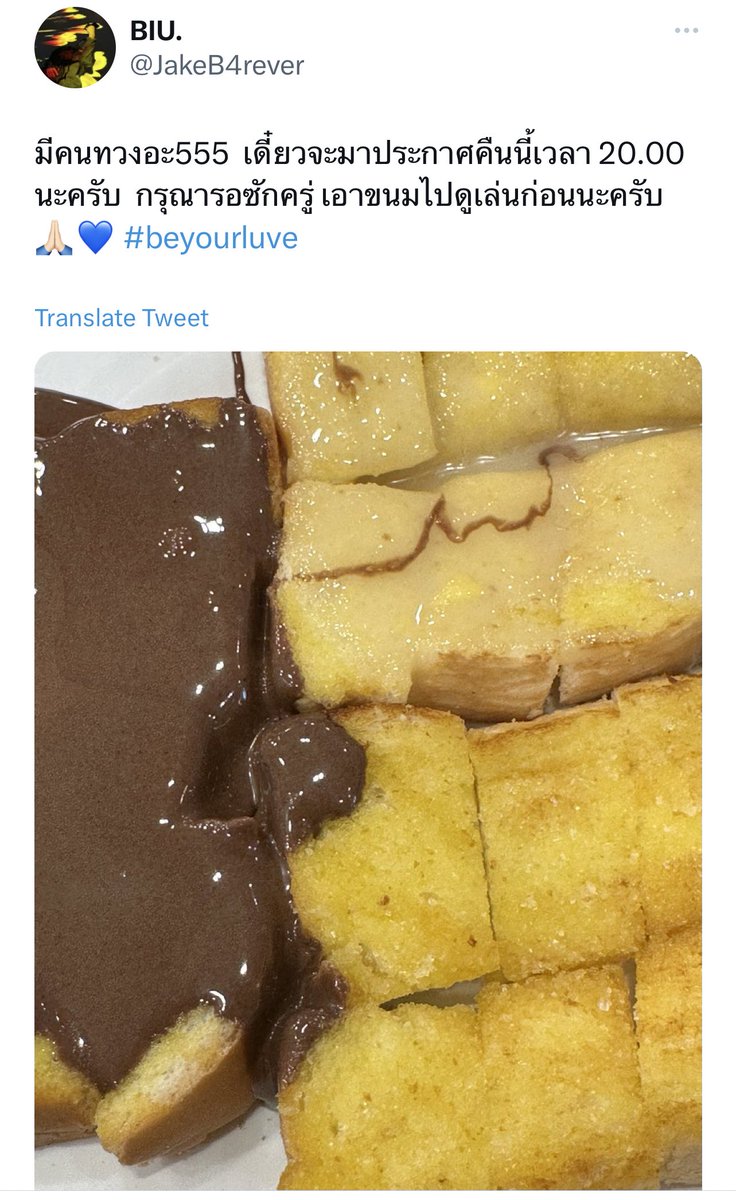The height and width of the screenshot is (1200, 736).
Task: Tap the praying hands emoji in the tweet
Action: click(x=54, y=240)
